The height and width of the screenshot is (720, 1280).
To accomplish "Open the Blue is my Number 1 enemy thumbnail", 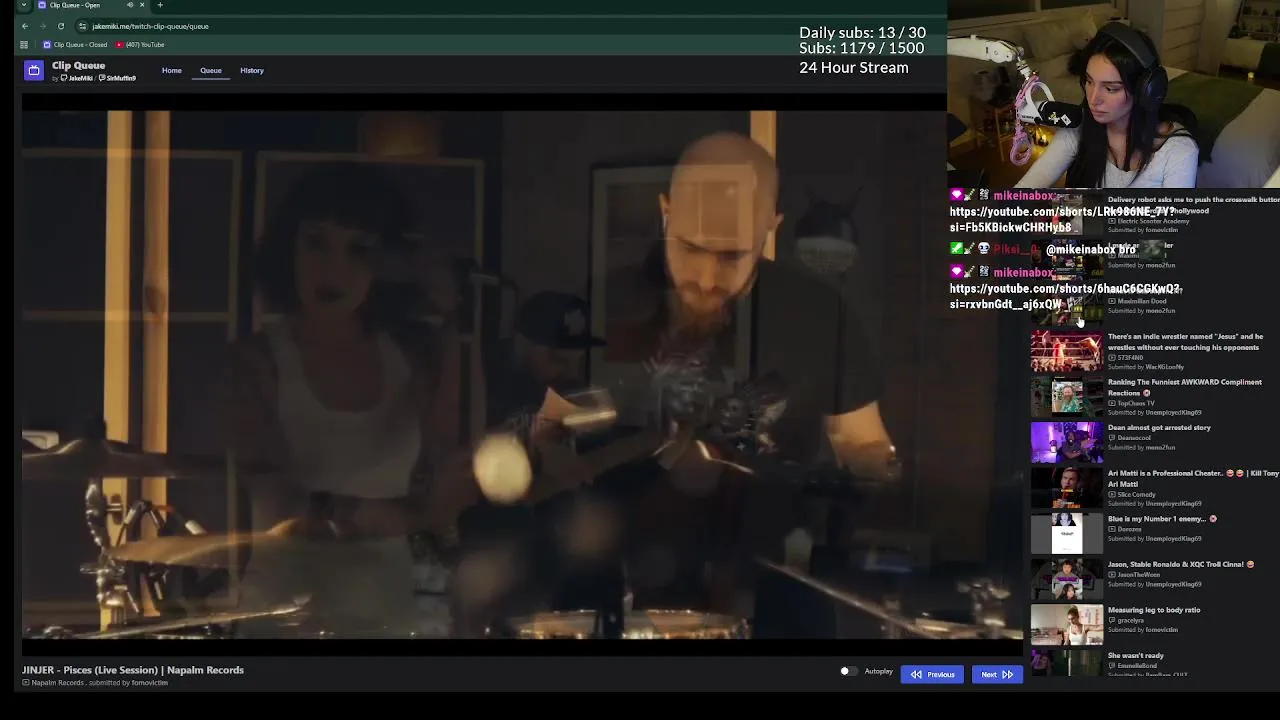I will pyautogui.click(x=1067, y=534).
